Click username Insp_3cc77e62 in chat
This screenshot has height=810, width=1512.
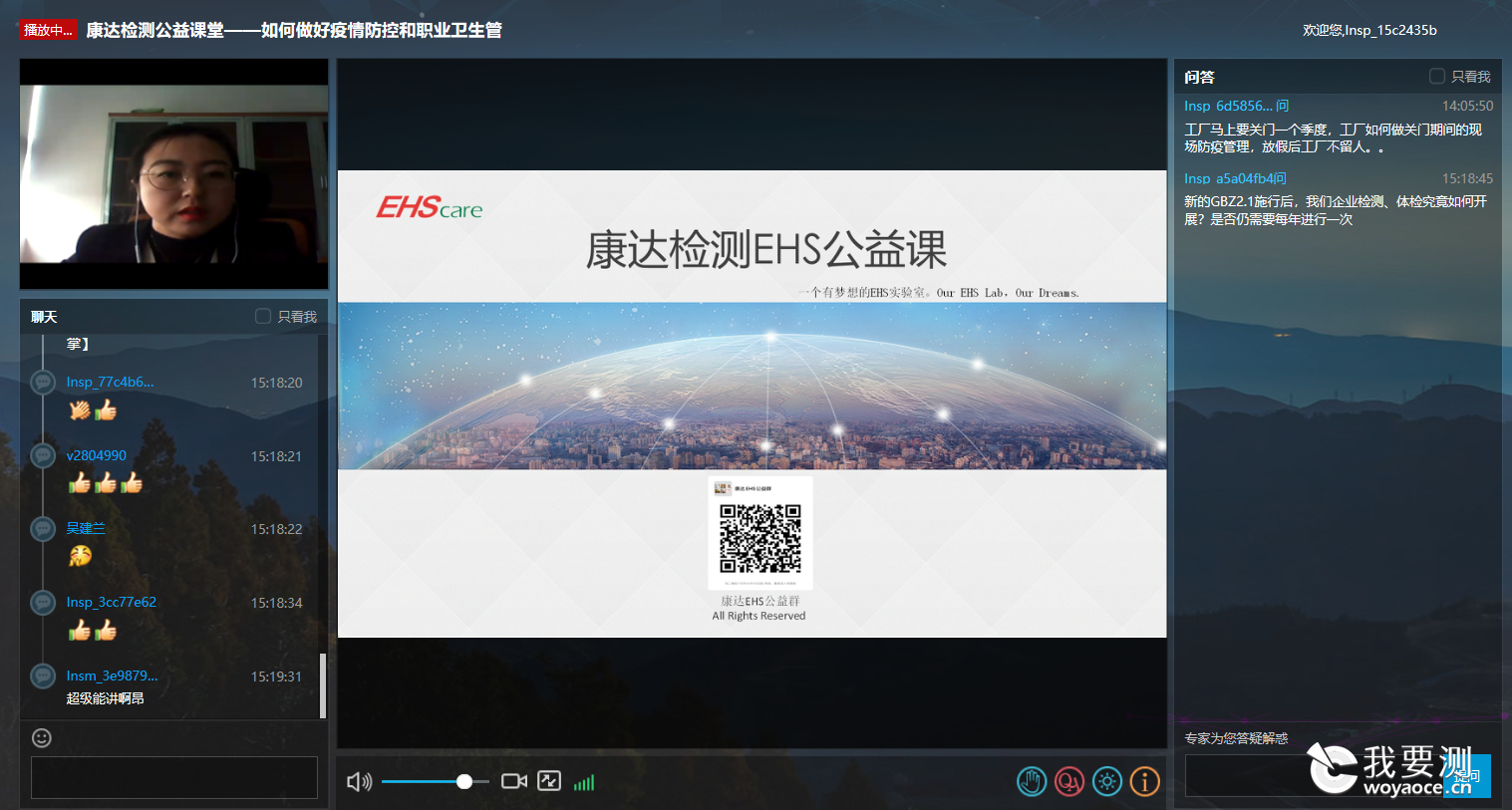click(x=112, y=602)
